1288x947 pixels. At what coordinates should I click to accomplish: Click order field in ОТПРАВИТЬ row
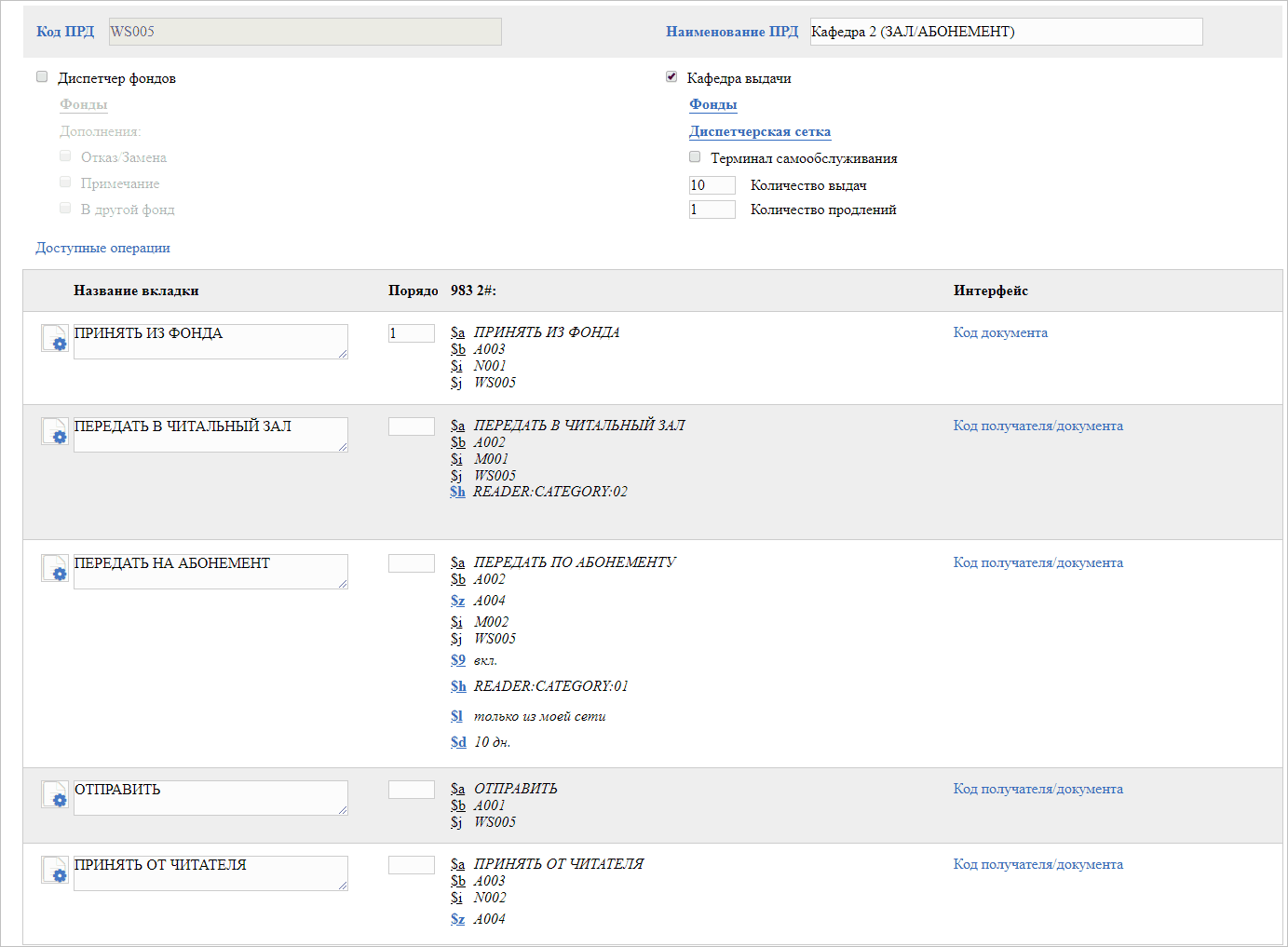(411, 790)
